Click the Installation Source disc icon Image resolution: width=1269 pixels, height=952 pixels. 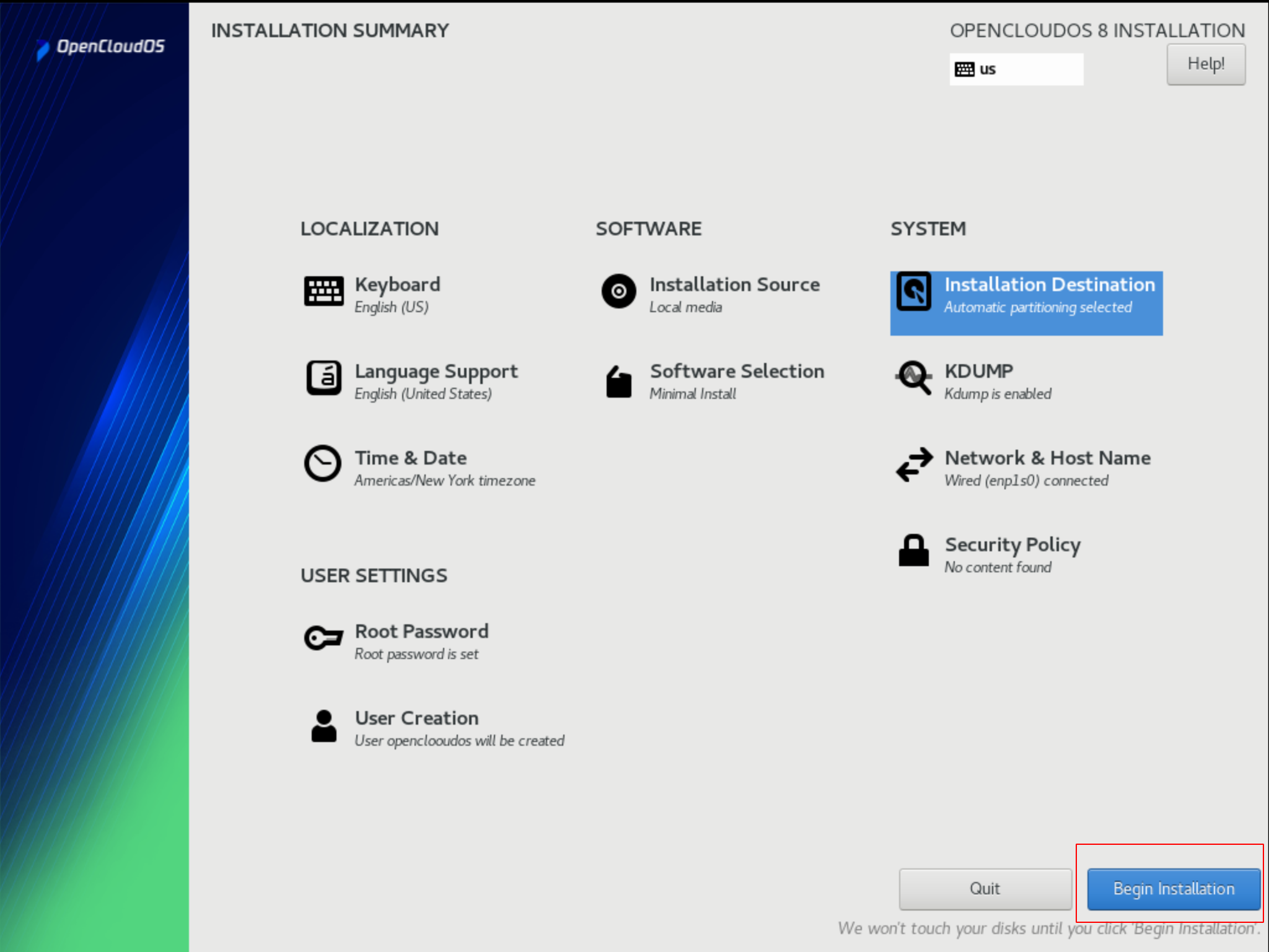click(618, 291)
